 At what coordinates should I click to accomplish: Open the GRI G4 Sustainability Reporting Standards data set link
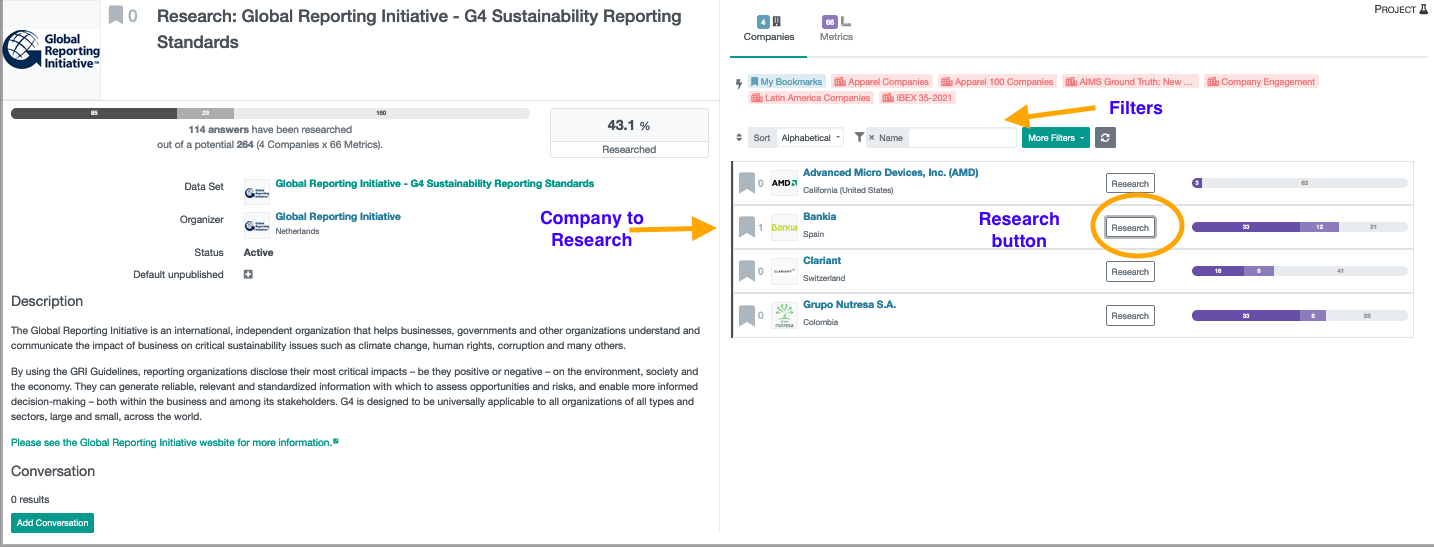[x=434, y=184]
